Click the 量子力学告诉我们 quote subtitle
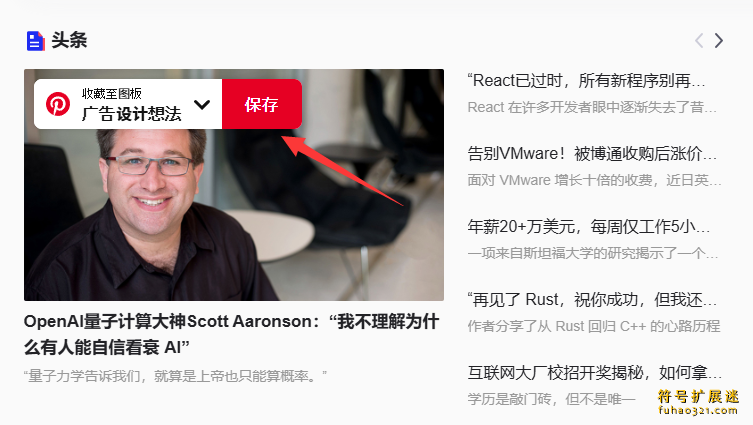Screen dimensions: 753x425 click(x=175, y=376)
